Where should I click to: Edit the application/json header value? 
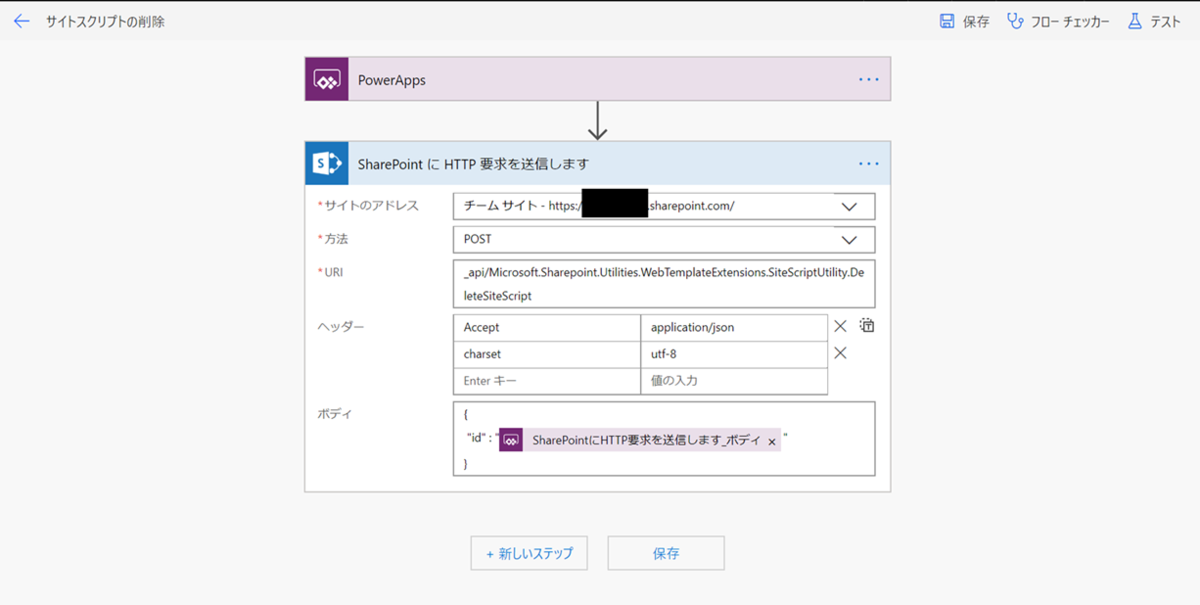coord(734,327)
